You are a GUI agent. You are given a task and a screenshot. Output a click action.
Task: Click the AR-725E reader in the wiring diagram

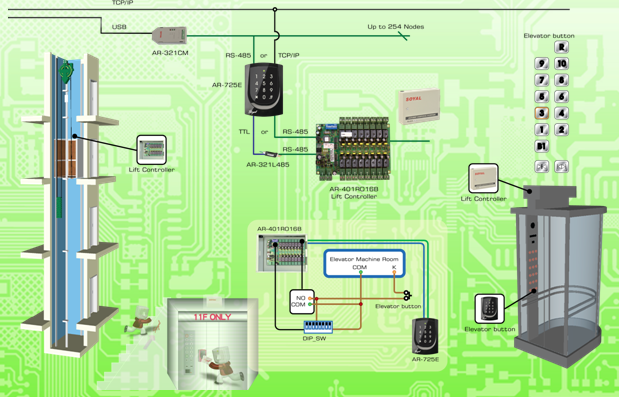425,336
